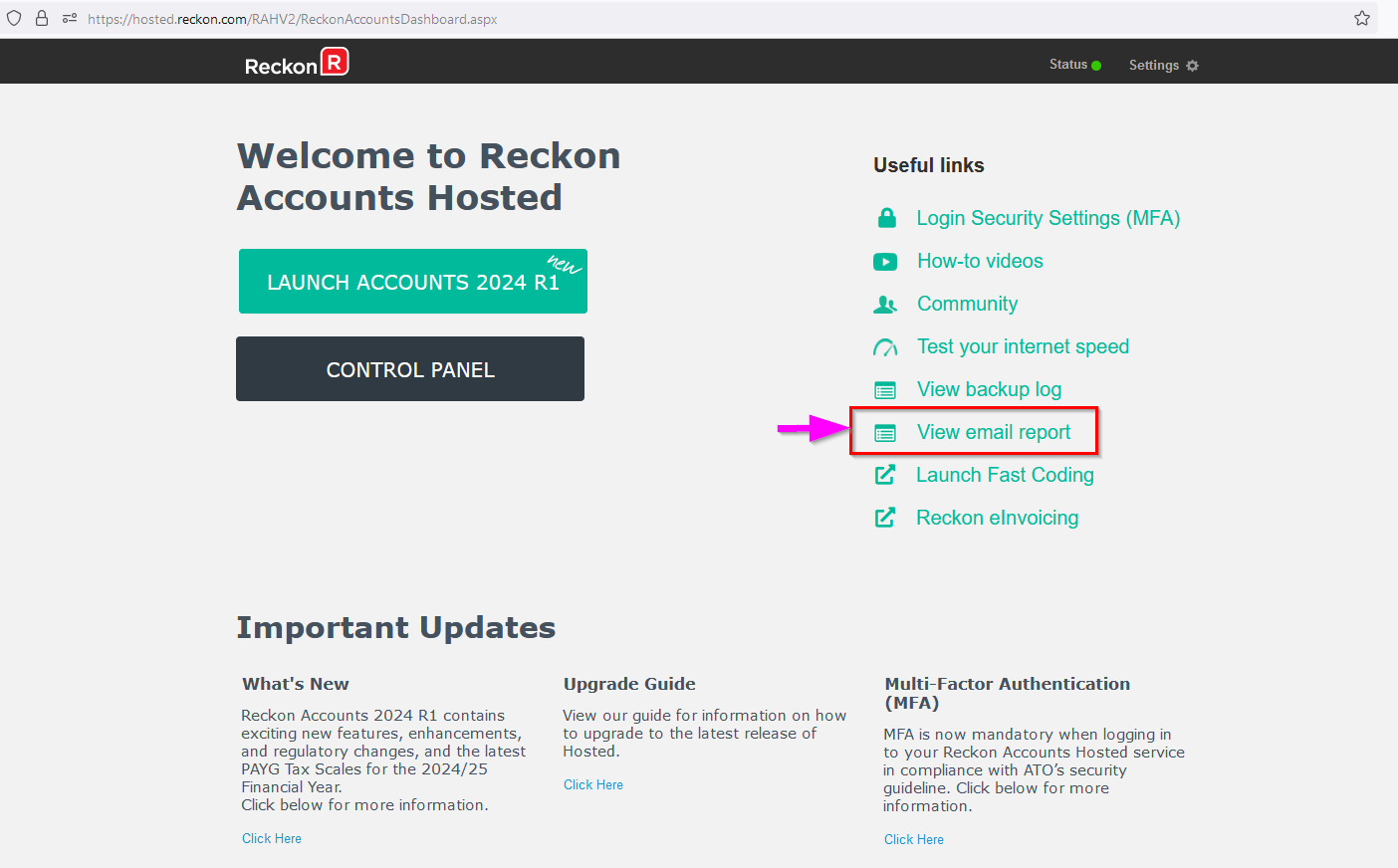1398x868 pixels.
Task: Click Here under Upgrade Guide
Action: click(x=593, y=784)
